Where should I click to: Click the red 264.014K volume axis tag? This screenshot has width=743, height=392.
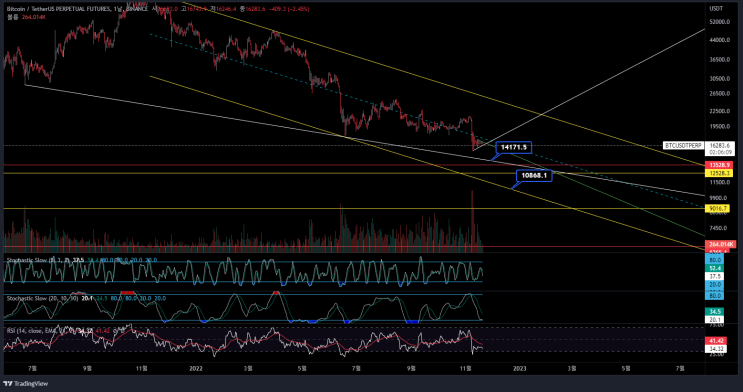click(x=720, y=245)
